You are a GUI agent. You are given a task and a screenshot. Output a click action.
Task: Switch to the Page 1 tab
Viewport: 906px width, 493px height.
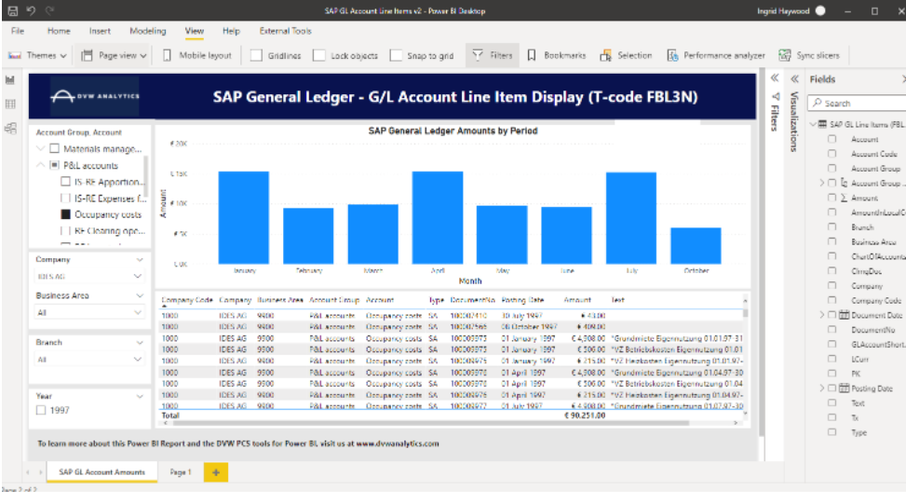180,471
